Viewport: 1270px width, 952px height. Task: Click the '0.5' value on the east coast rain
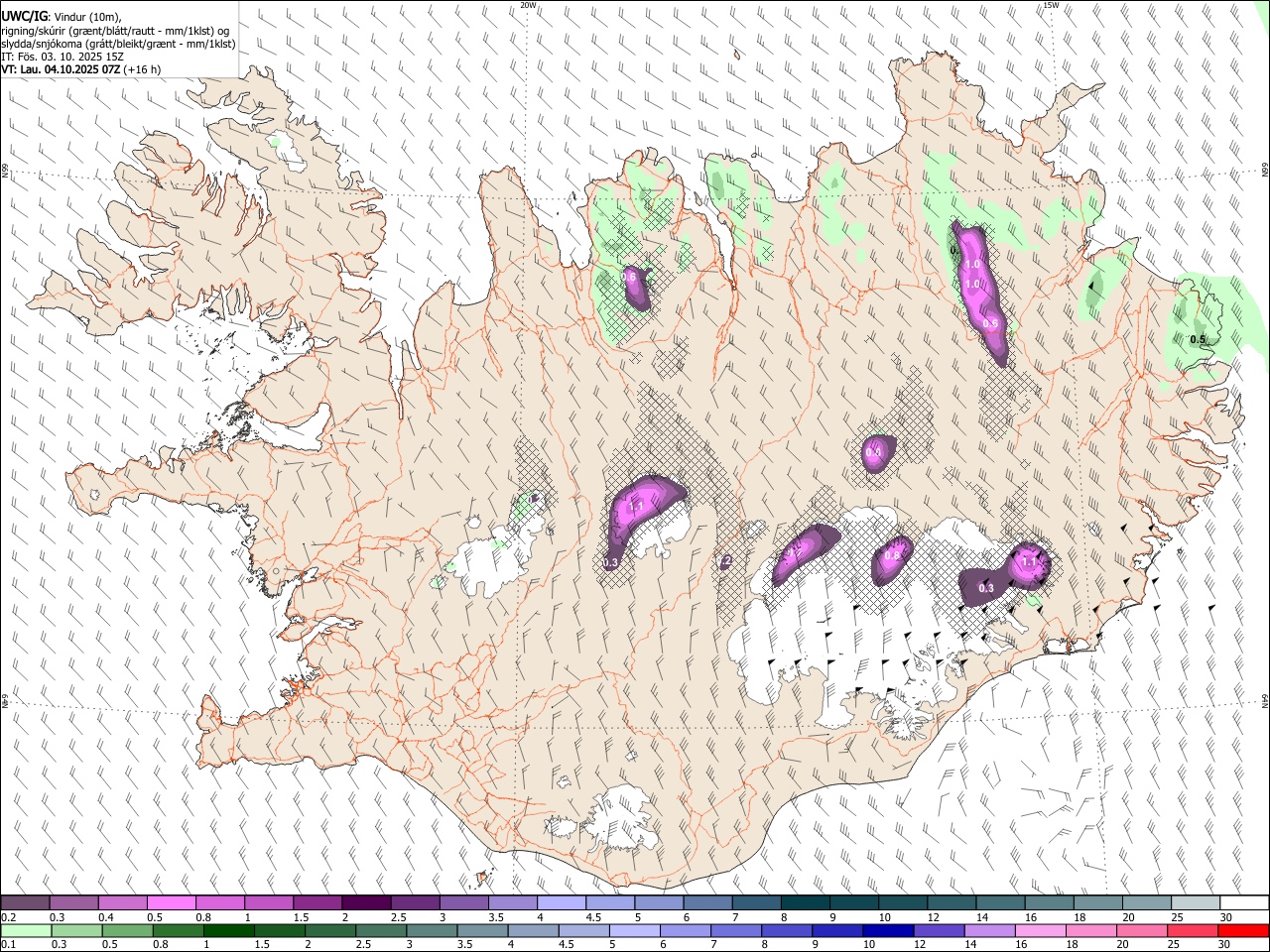click(1198, 340)
